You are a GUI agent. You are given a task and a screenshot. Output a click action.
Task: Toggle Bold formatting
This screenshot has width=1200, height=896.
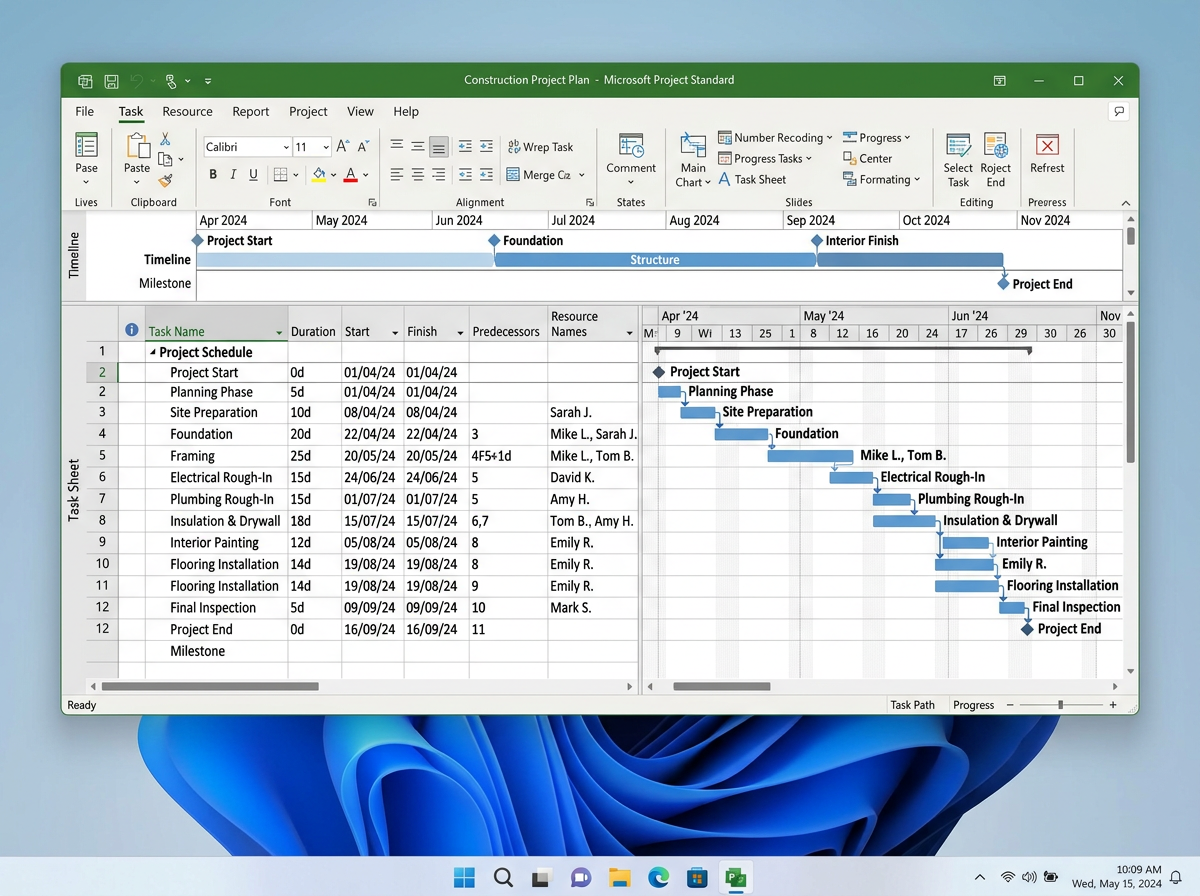213,175
